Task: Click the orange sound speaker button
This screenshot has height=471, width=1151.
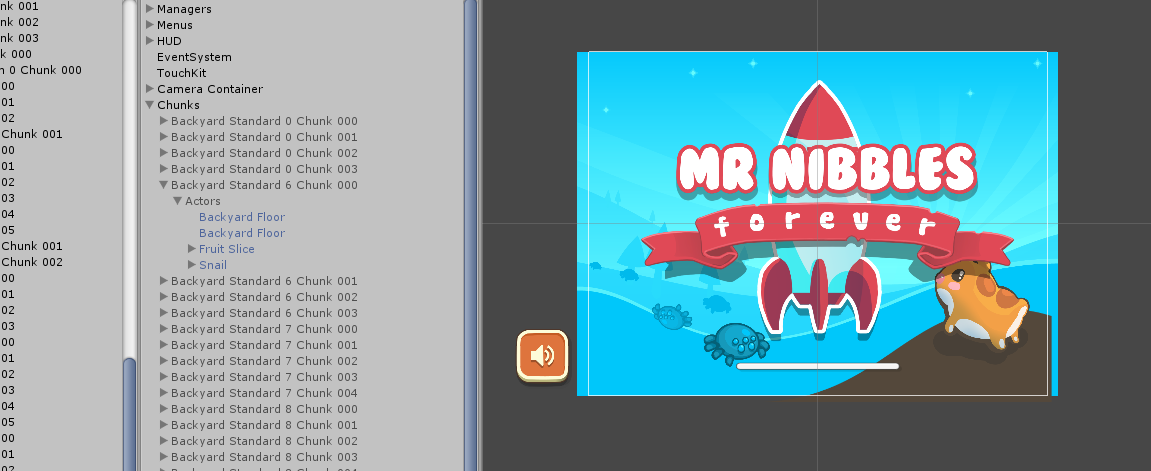Action: 542,355
